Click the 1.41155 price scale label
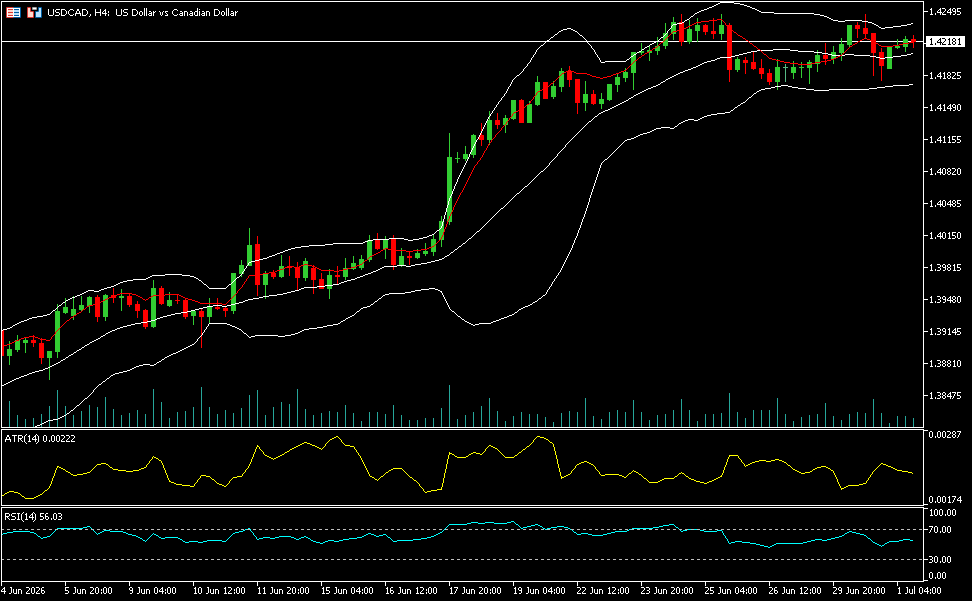The width and height of the screenshot is (972, 601). coord(945,140)
